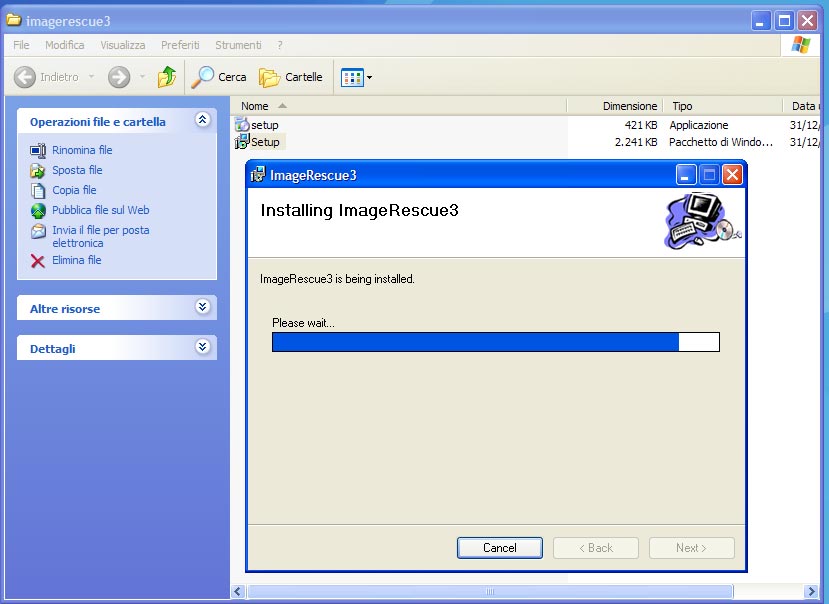The height and width of the screenshot is (604, 829).
Task: Click the Windows flag logo
Action: (x=800, y=45)
